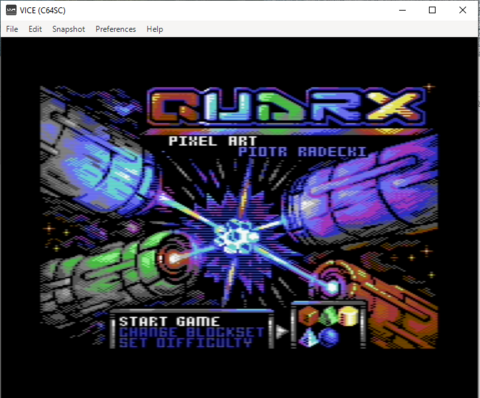Viewport: 480px width, 398px height.
Task: Select CHANGE BLOCKSET option
Action: [192, 332]
